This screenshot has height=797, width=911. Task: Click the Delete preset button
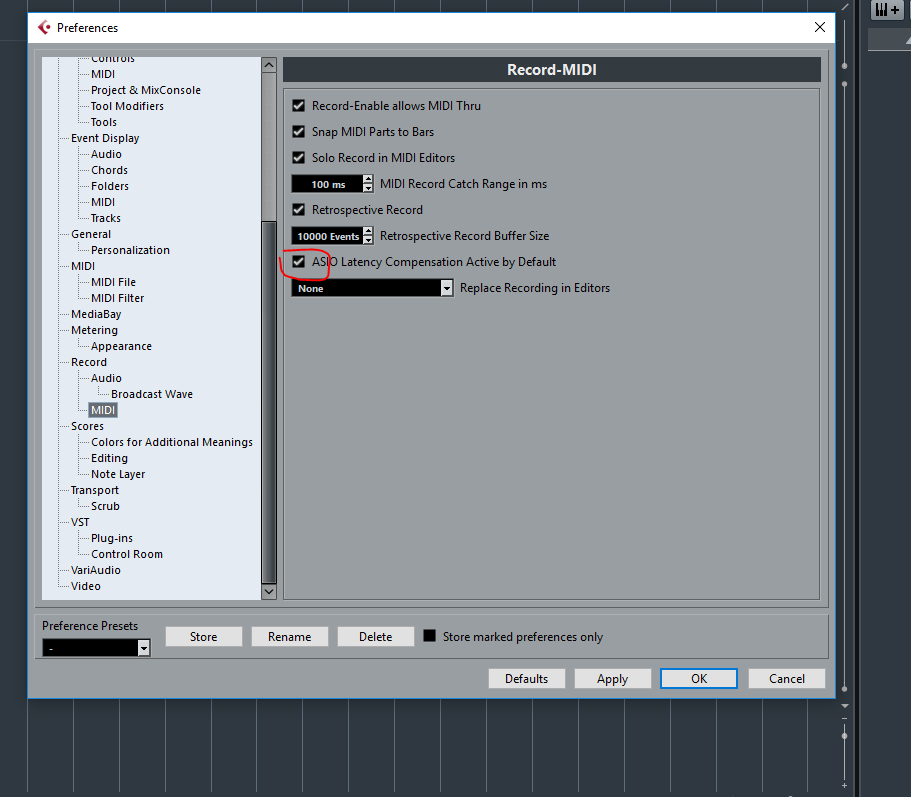coord(375,637)
